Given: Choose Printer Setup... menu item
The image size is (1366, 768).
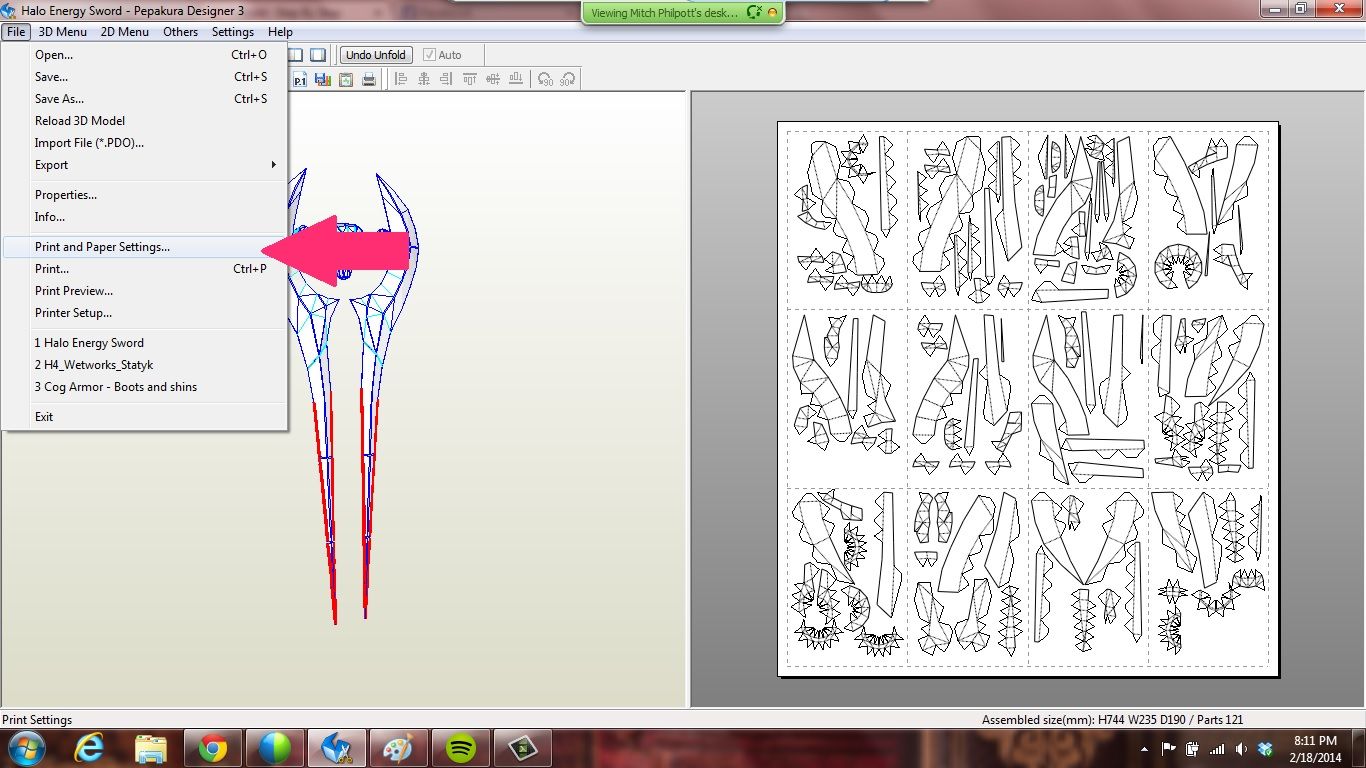Looking at the screenshot, I should [x=145, y=313].
